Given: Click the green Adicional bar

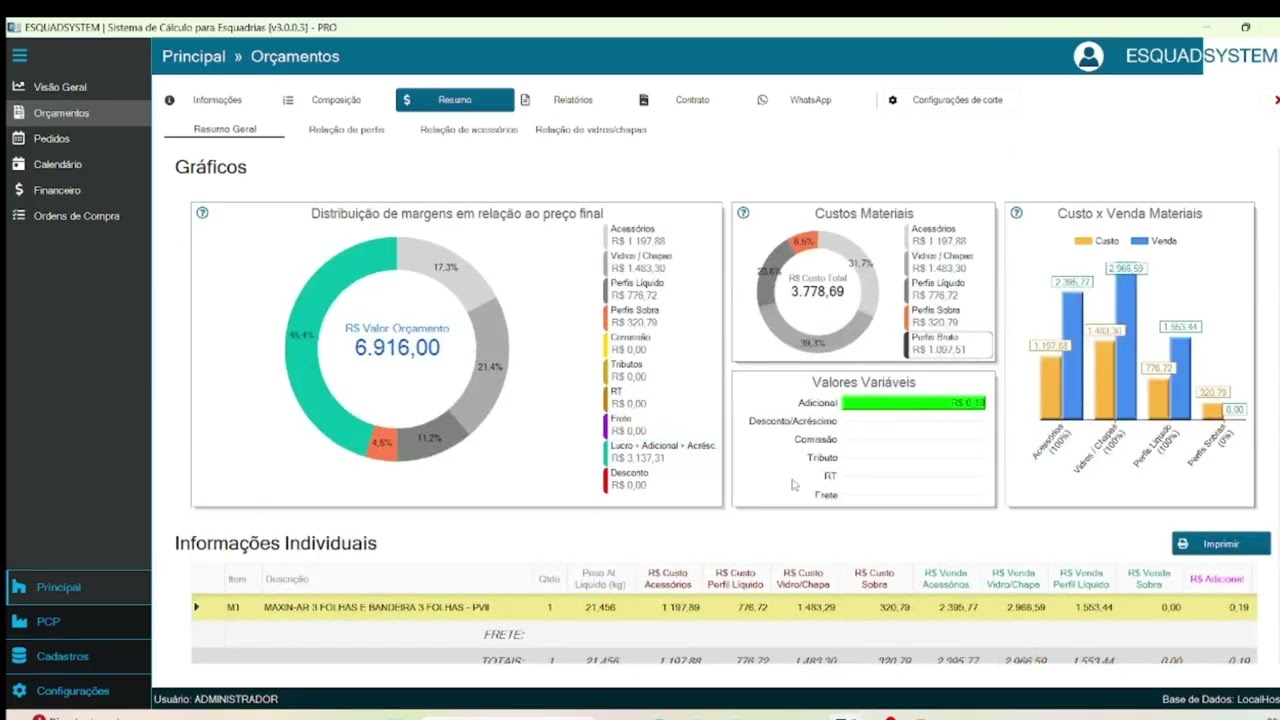Looking at the screenshot, I should 914,403.
